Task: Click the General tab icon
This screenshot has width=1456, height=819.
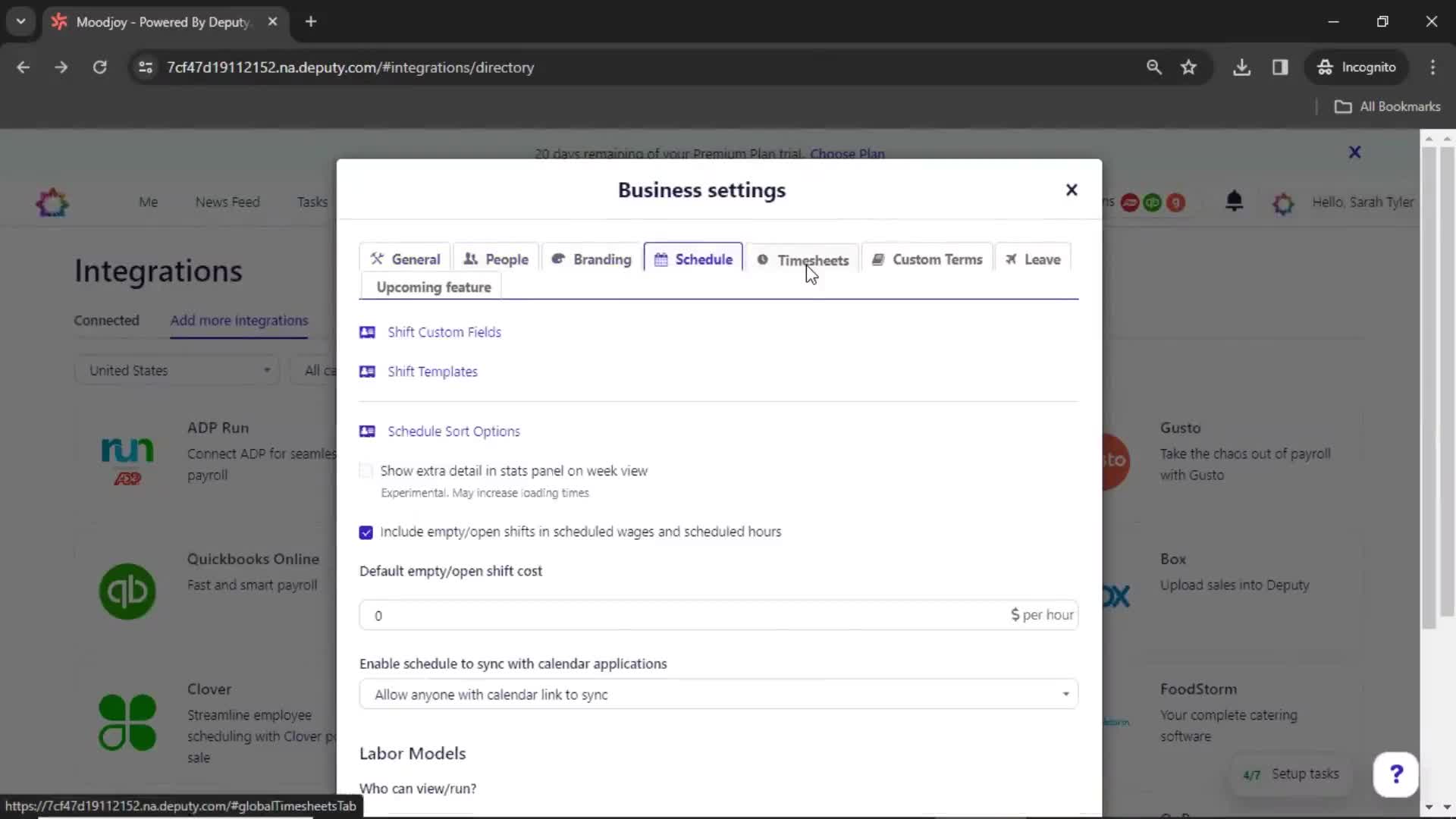Action: tap(377, 258)
